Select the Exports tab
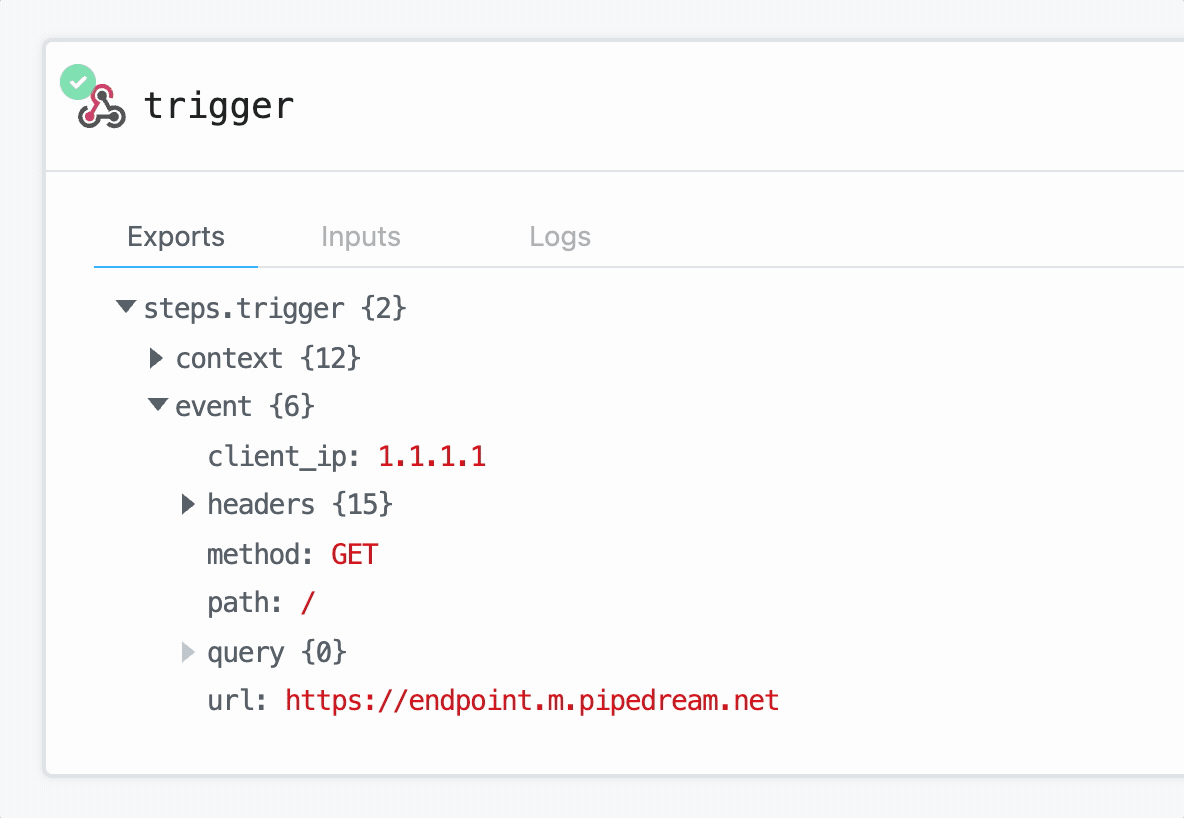Image resolution: width=1184 pixels, height=818 pixels. (175, 237)
